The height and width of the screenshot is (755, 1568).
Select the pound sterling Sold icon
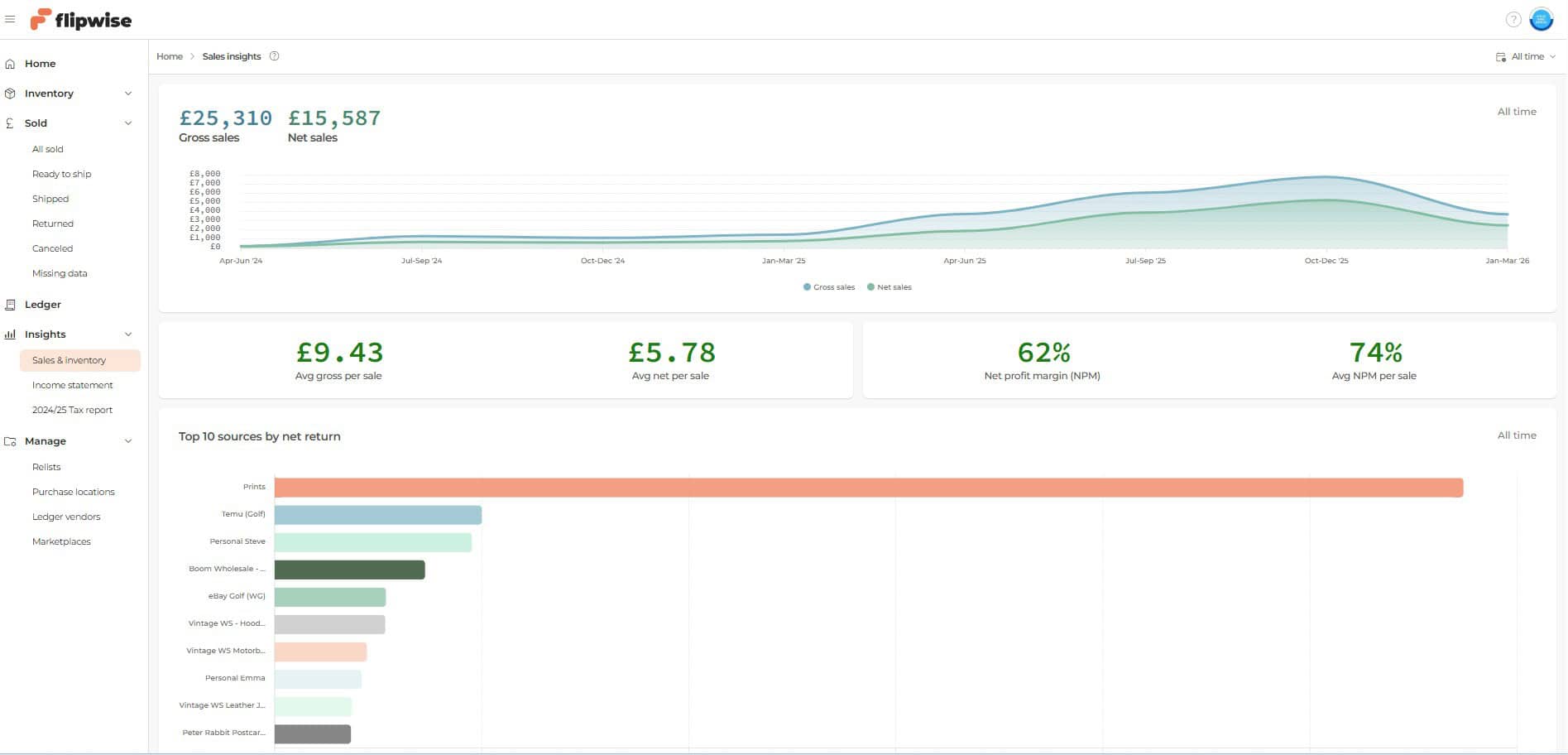9,123
